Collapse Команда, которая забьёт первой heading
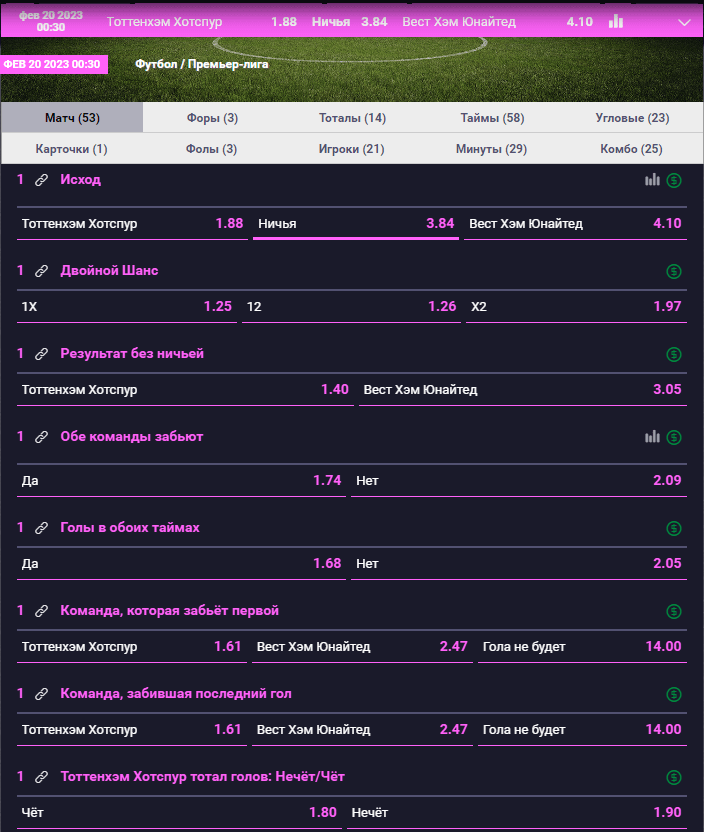Screen dimensions: 704x832 click(169, 610)
